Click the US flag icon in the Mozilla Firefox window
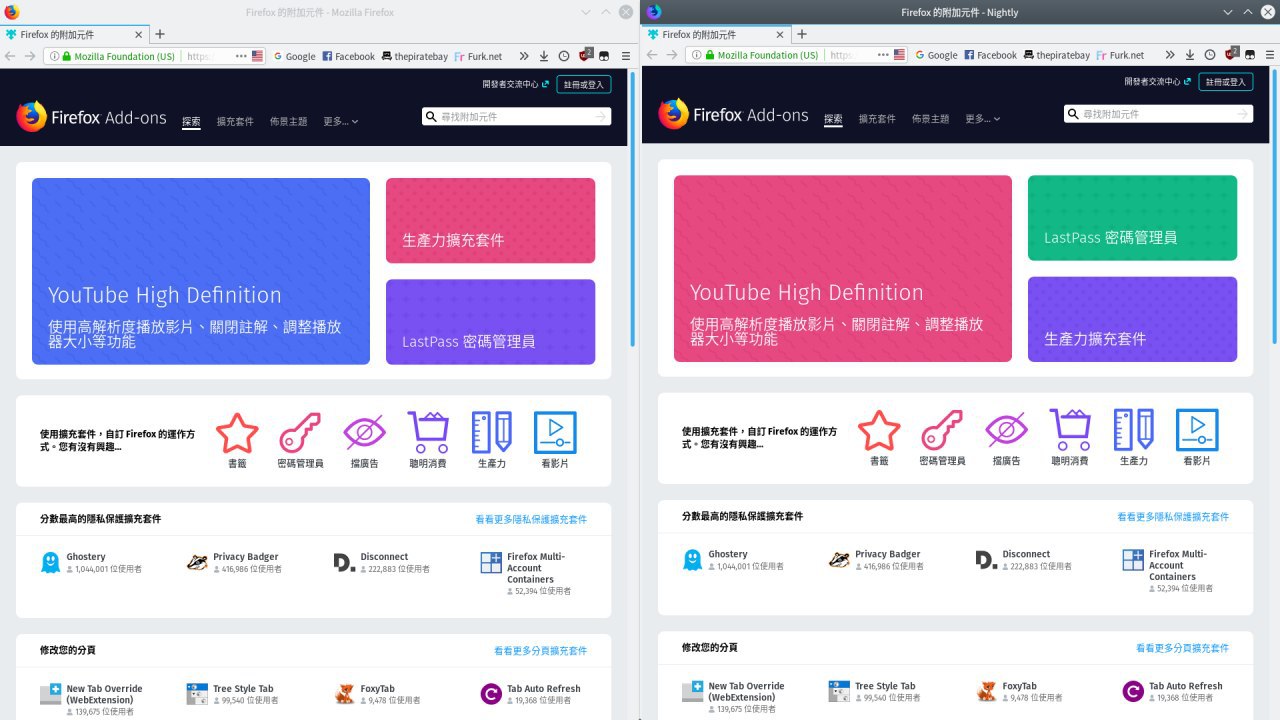Viewport: 1280px width, 720px height. [258, 56]
